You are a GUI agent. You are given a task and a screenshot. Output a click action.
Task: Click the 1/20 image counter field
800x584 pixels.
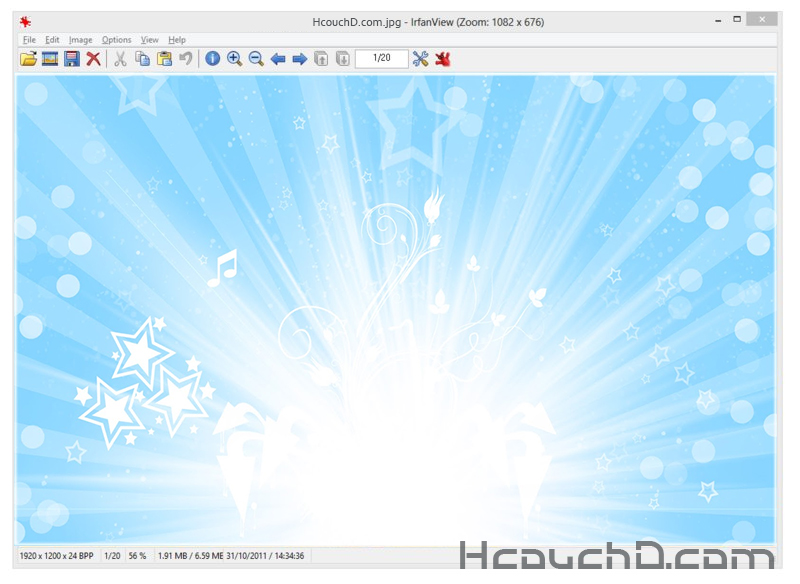(381, 59)
